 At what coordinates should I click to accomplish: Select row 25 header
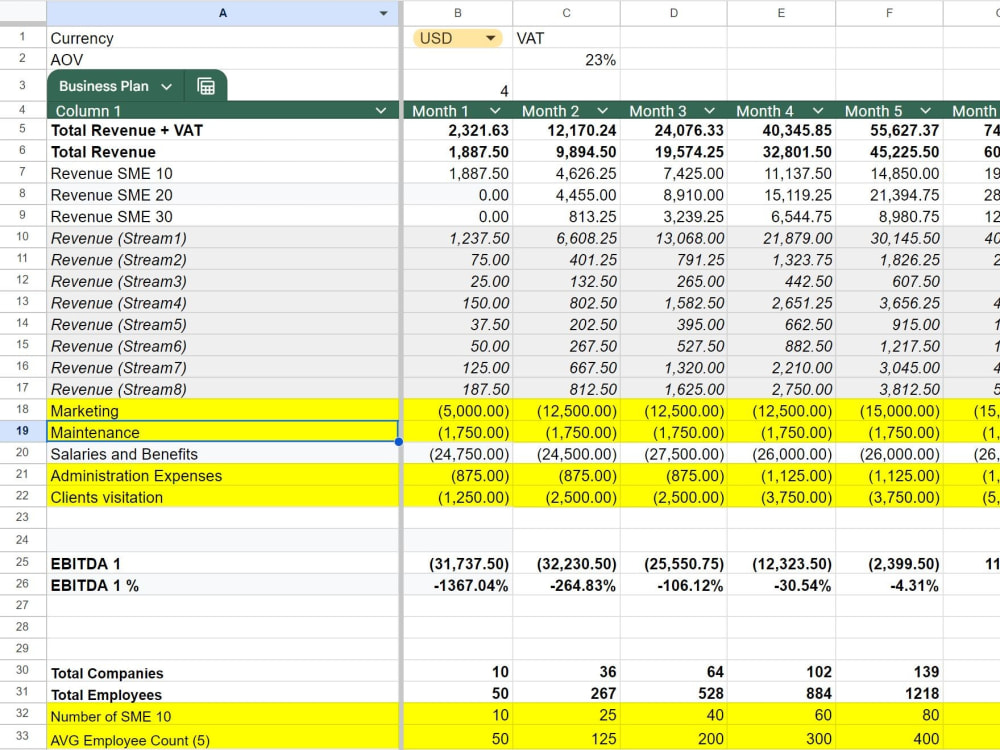22,563
